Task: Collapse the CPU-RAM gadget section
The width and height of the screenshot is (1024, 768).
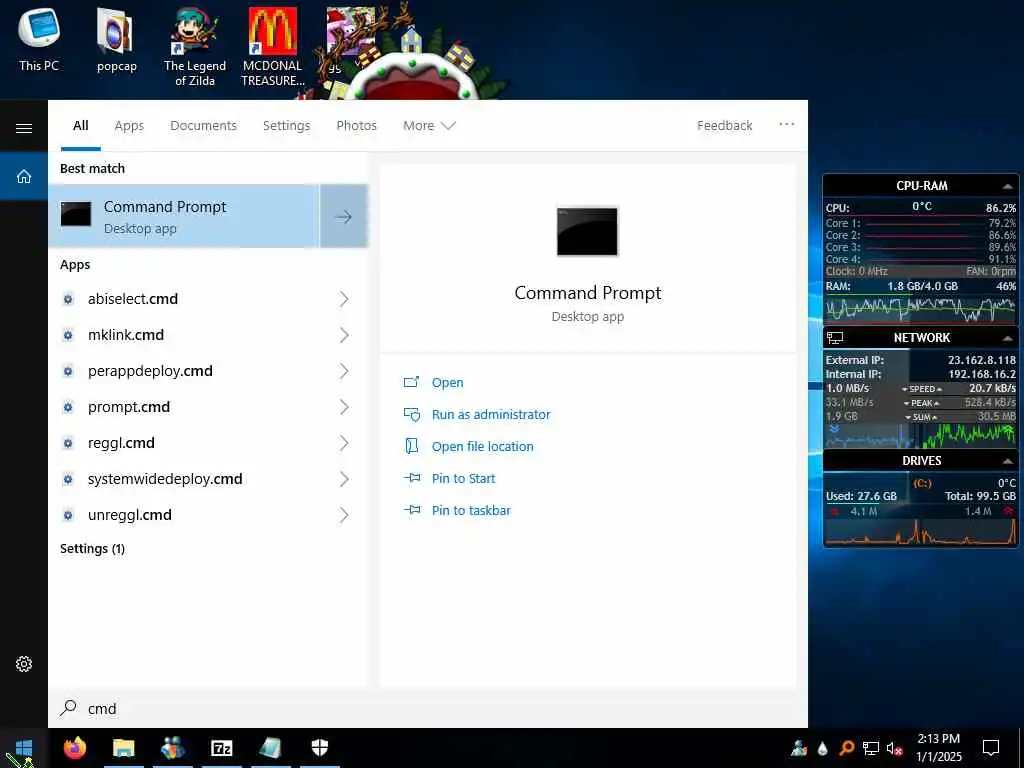Action: [1008, 186]
